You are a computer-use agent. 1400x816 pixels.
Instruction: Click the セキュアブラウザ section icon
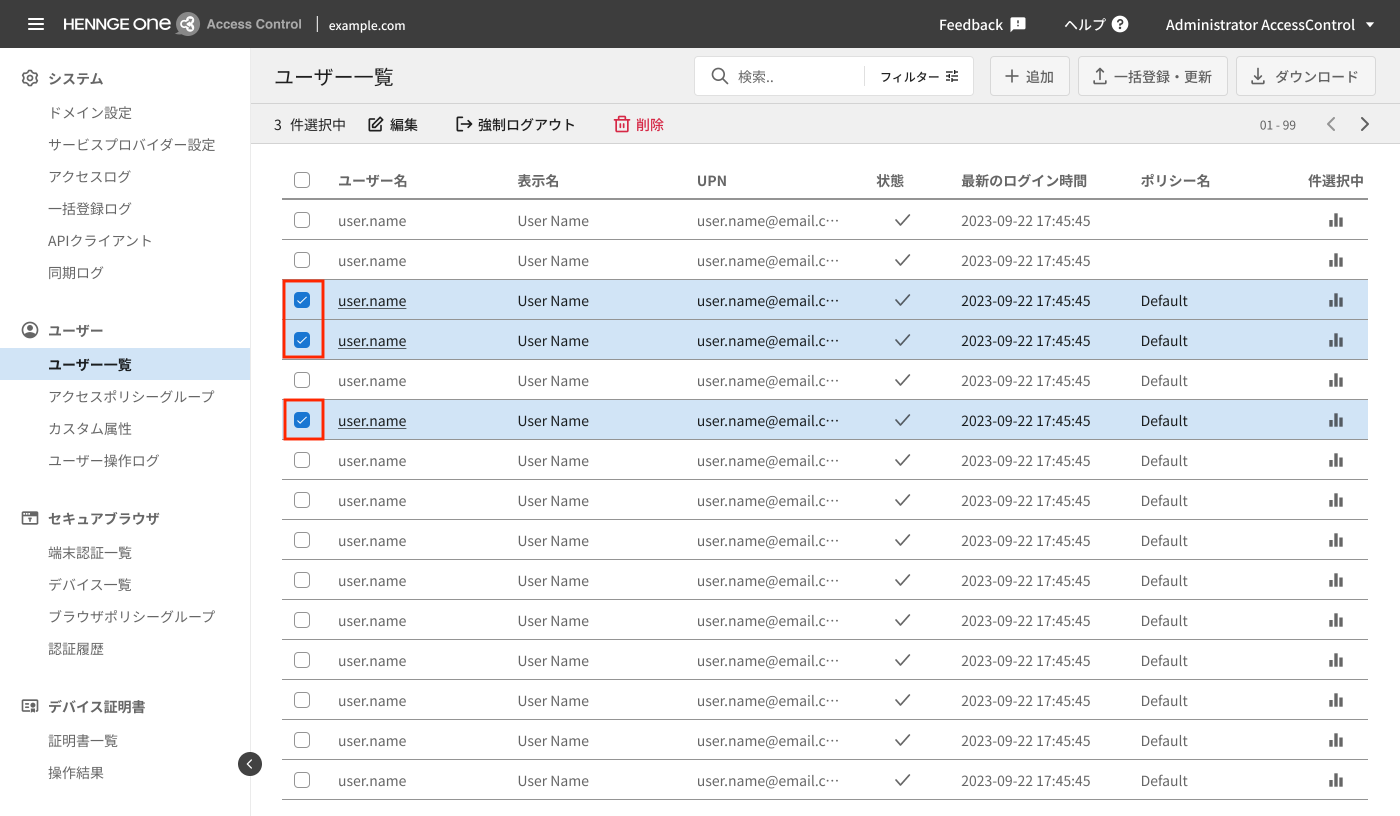pyautogui.click(x=30, y=518)
